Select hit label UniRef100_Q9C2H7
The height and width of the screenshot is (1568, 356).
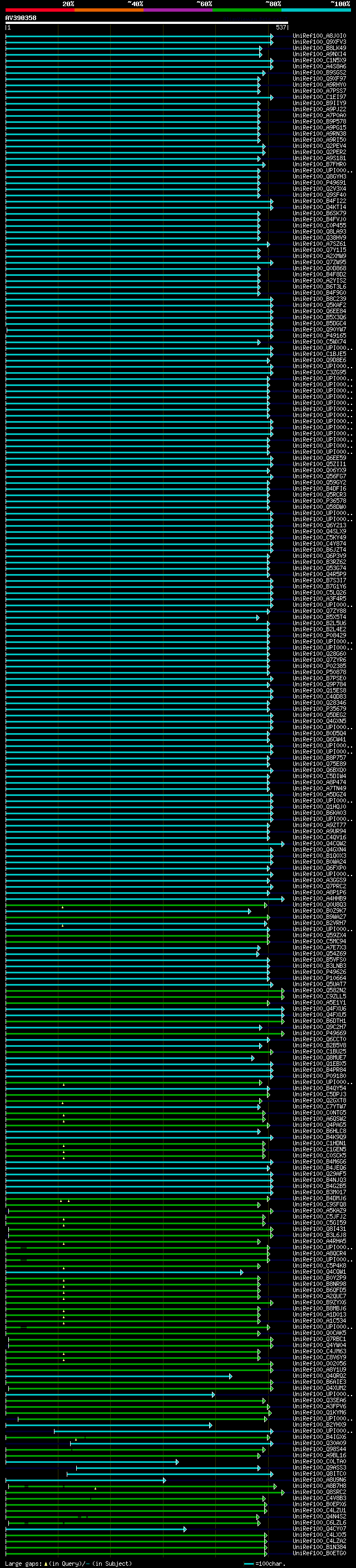coord(319,1027)
